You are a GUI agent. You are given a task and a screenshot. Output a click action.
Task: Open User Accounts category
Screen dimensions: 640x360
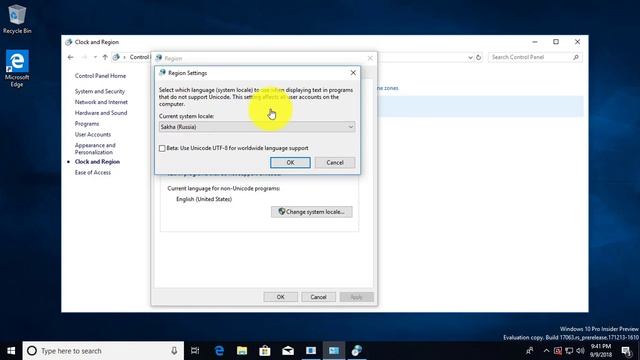coord(93,134)
